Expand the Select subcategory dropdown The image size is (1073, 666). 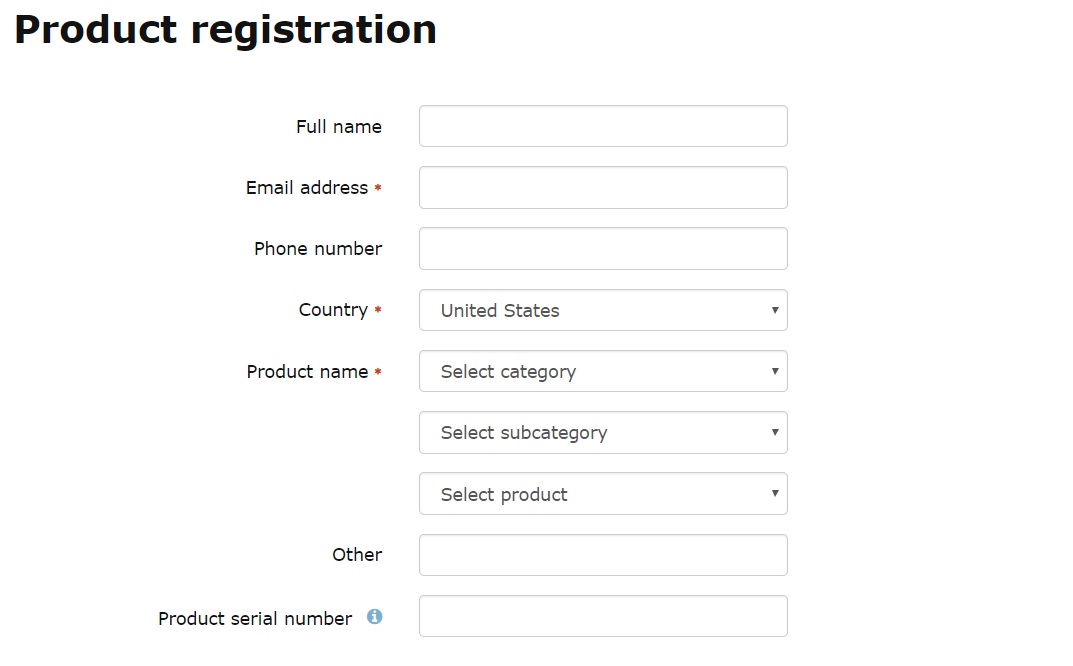[x=603, y=433]
